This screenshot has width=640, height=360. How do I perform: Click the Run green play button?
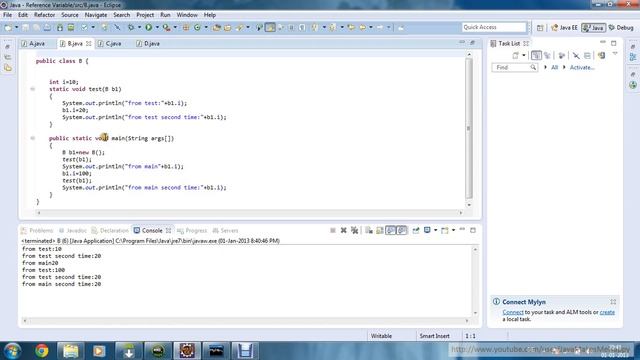coord(149,27)
